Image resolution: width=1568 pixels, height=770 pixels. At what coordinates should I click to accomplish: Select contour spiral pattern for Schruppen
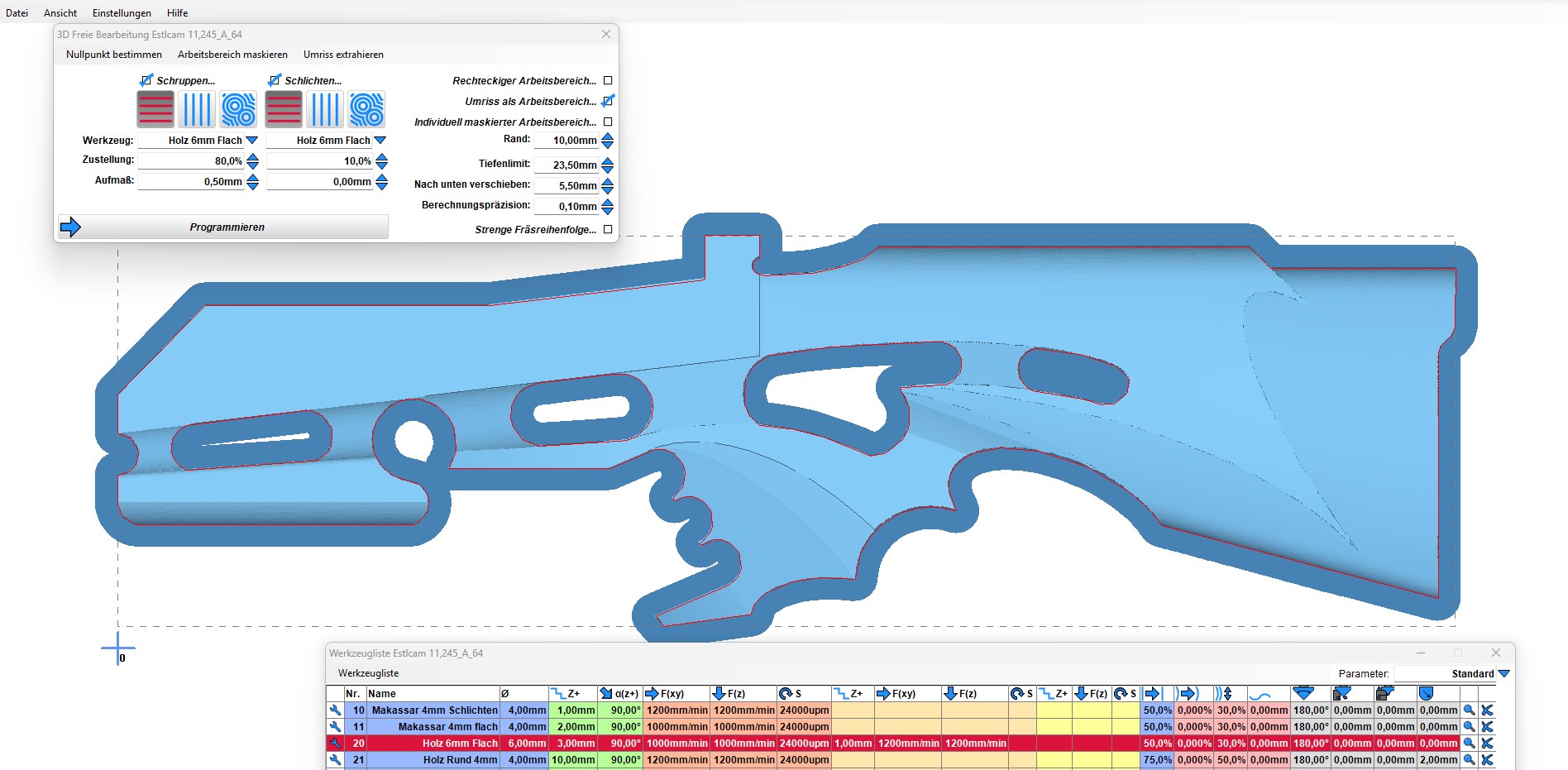(238, 109)
